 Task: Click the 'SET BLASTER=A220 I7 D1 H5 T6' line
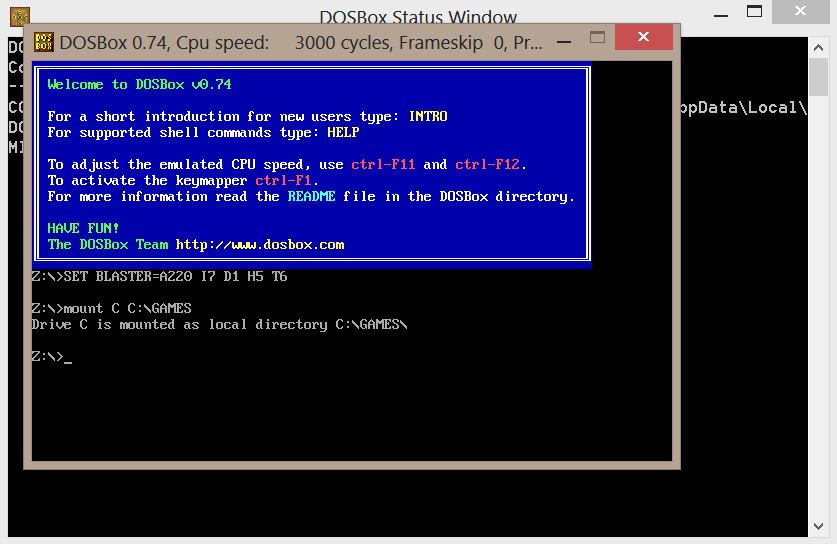[159, 277]
